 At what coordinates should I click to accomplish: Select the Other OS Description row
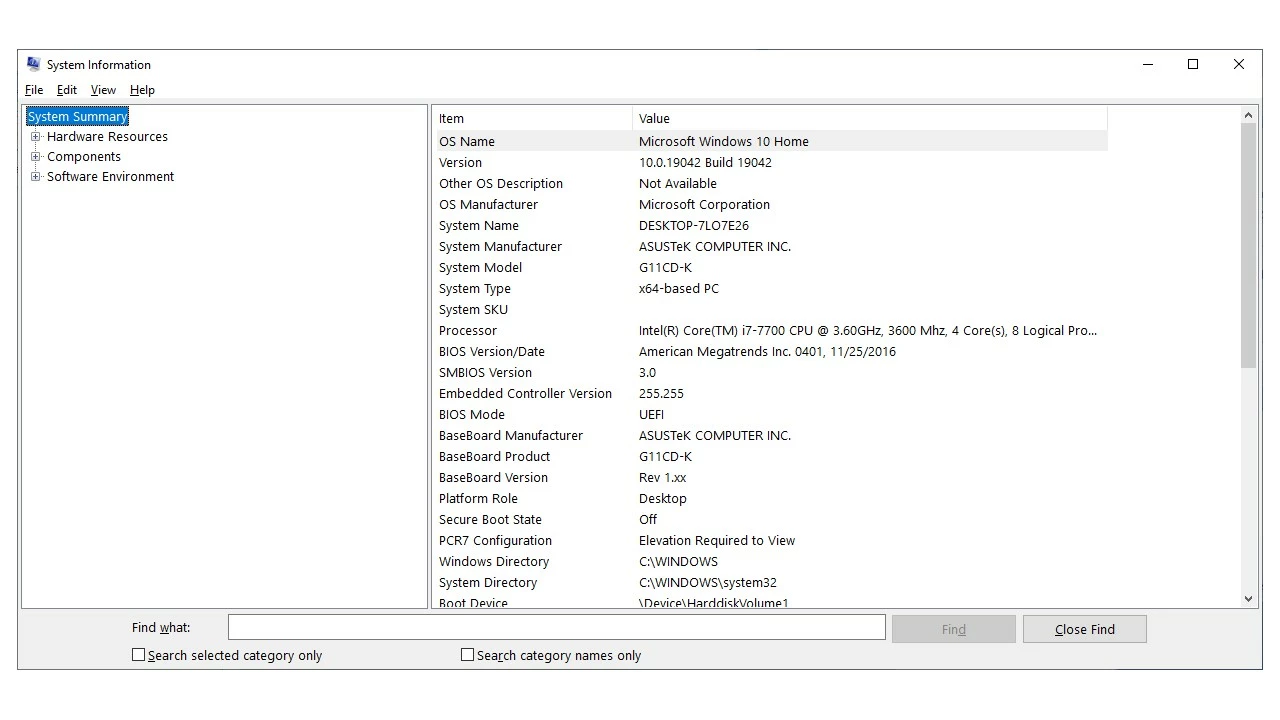(771, 183)
